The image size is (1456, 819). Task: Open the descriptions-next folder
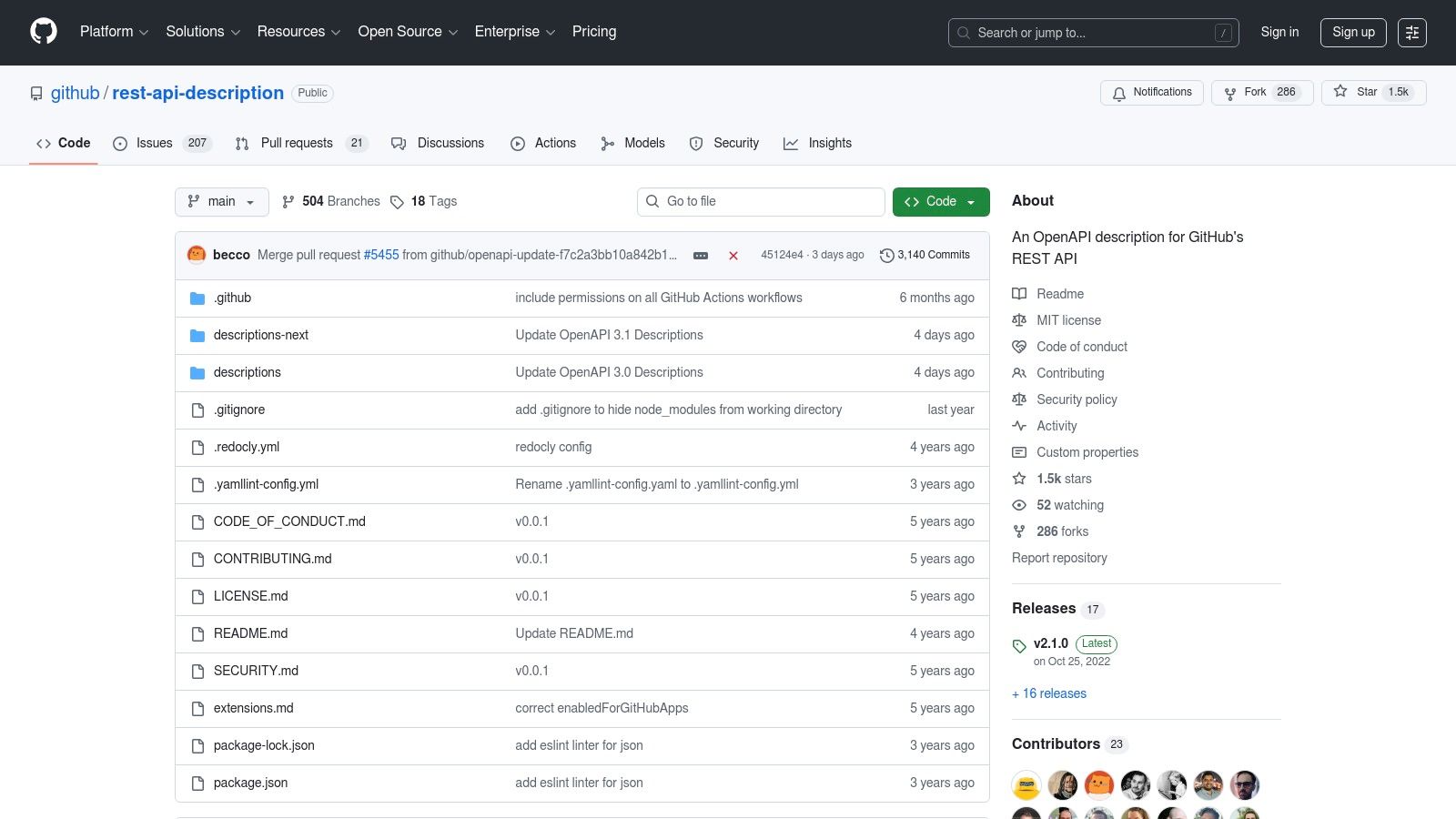pyautogui.click(x=260, y=336)
